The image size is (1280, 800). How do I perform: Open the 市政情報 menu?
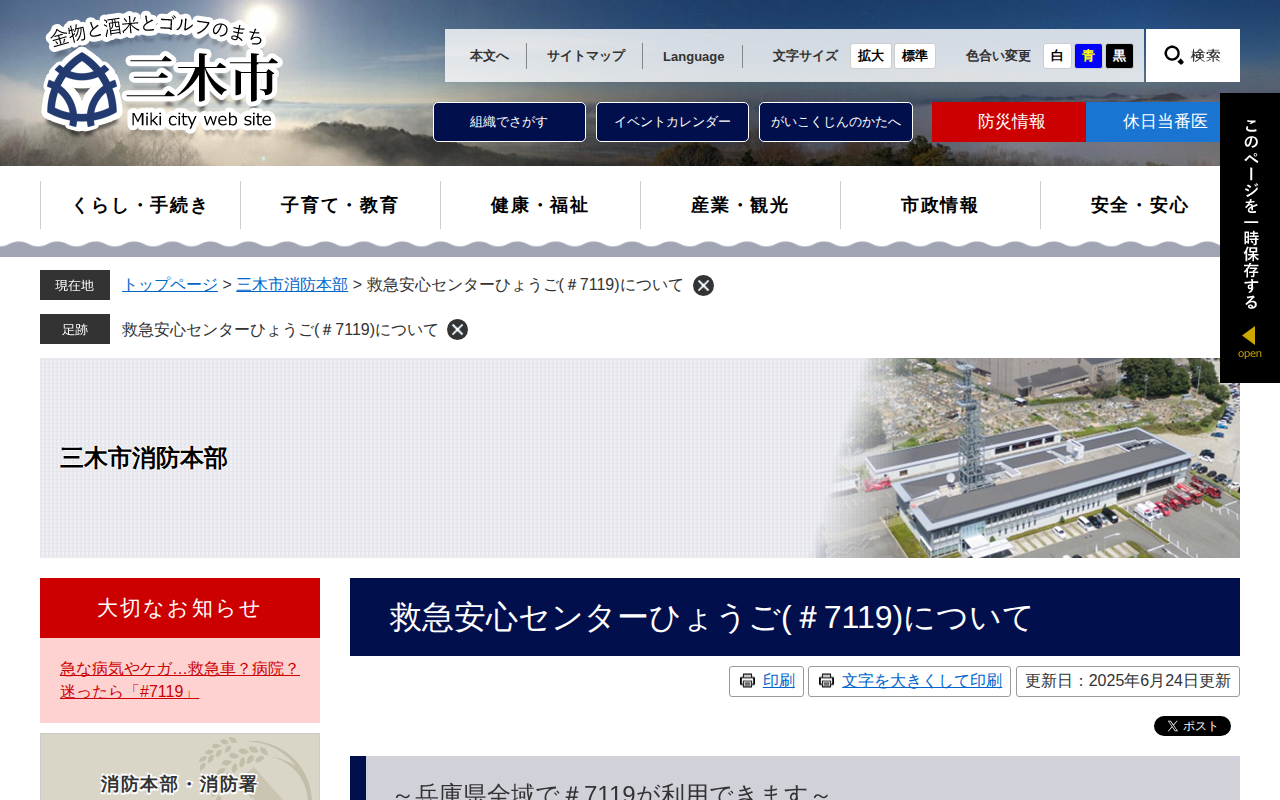pyautogui.click(x=940, y=205)
